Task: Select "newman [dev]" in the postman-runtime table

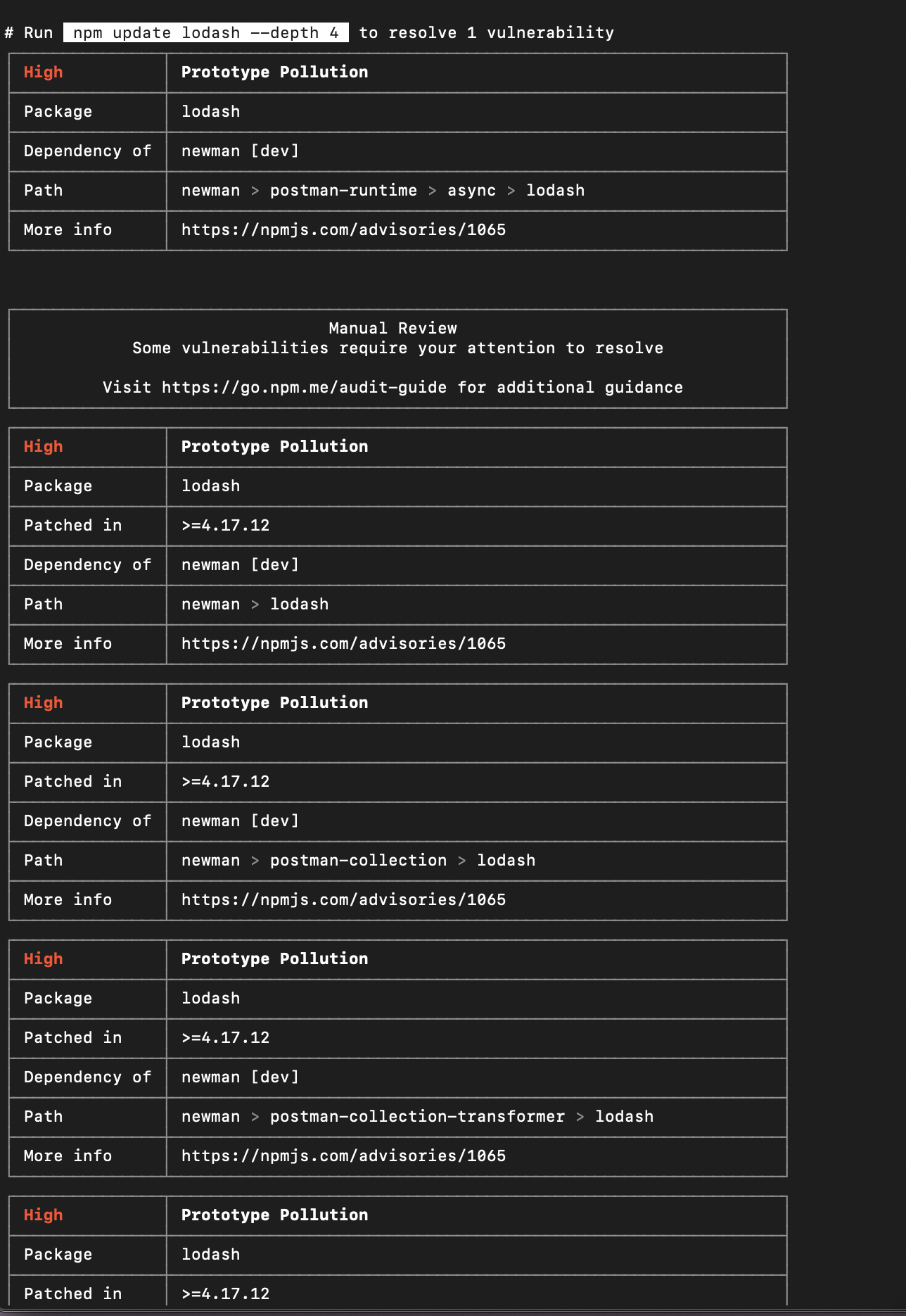Action: (x=240, y=151)
